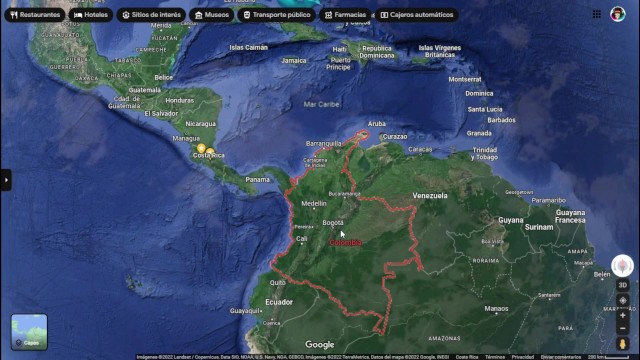Click the yellow saved place star marker

coord(201,148)
